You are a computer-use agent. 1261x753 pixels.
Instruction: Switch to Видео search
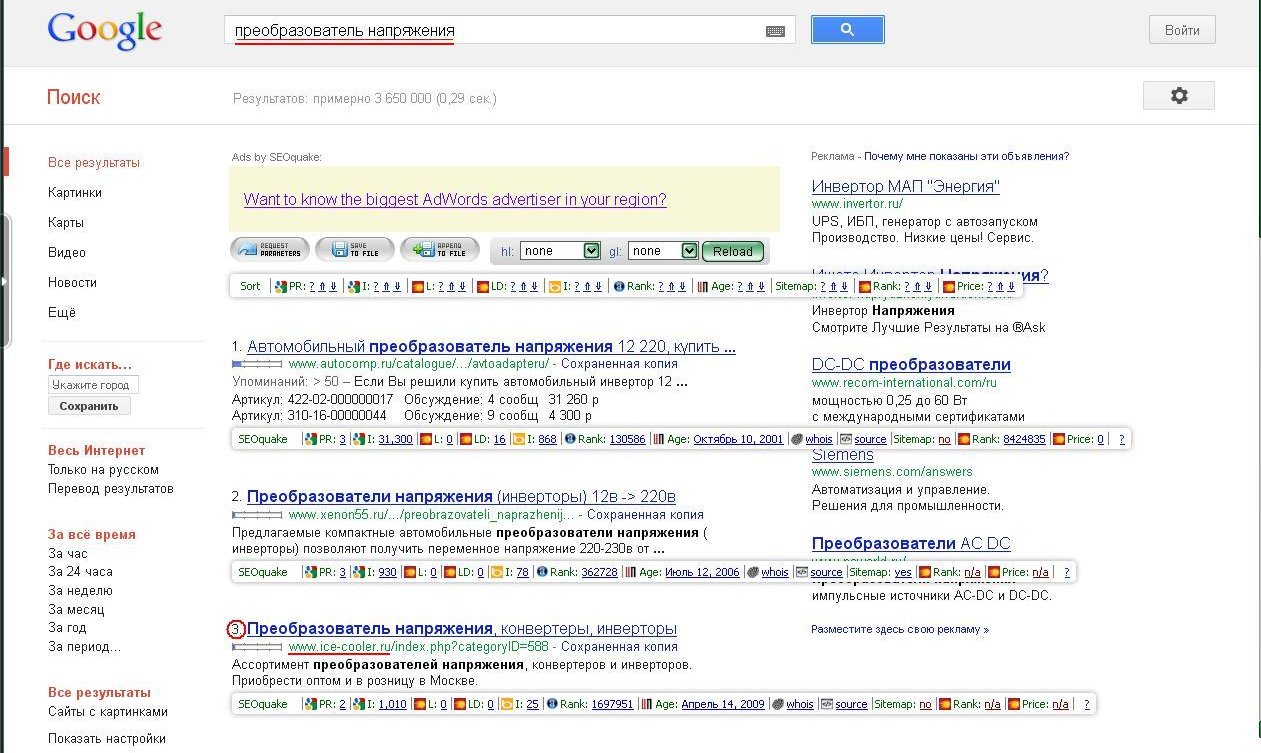(67, 252)
